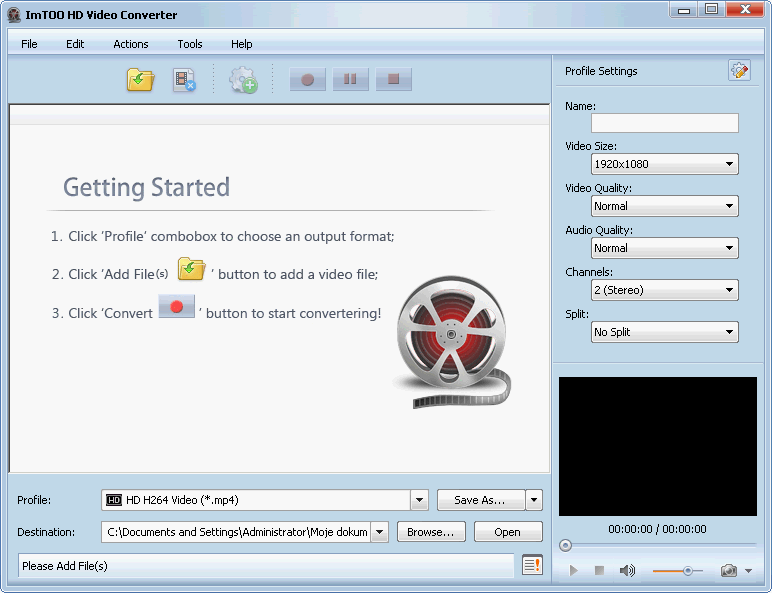This screenshot has height=593, width=772.
Task: Mute the preview speaker icon
Action: coord(627,570)
